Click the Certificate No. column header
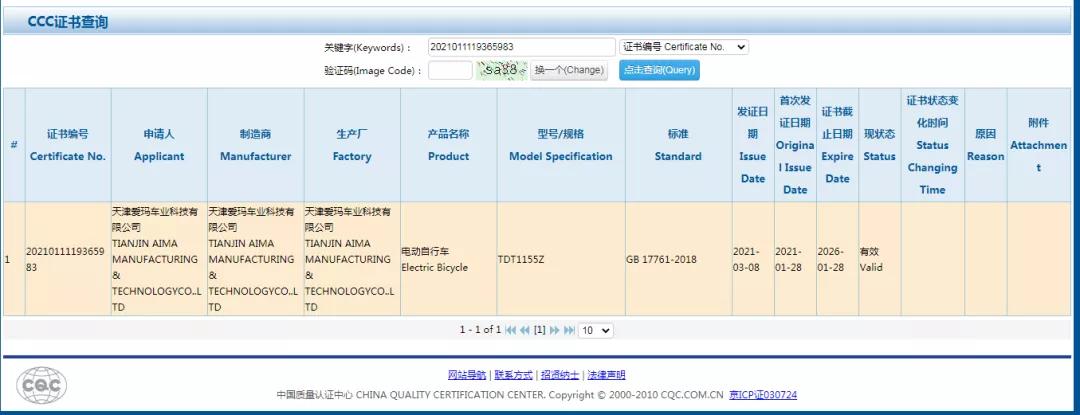 point(68,145)
